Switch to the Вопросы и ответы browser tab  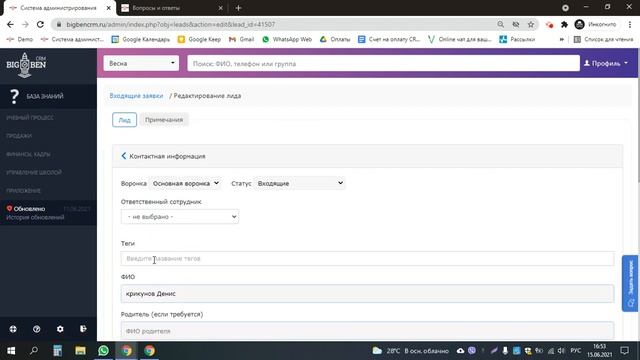pos(171,8)
